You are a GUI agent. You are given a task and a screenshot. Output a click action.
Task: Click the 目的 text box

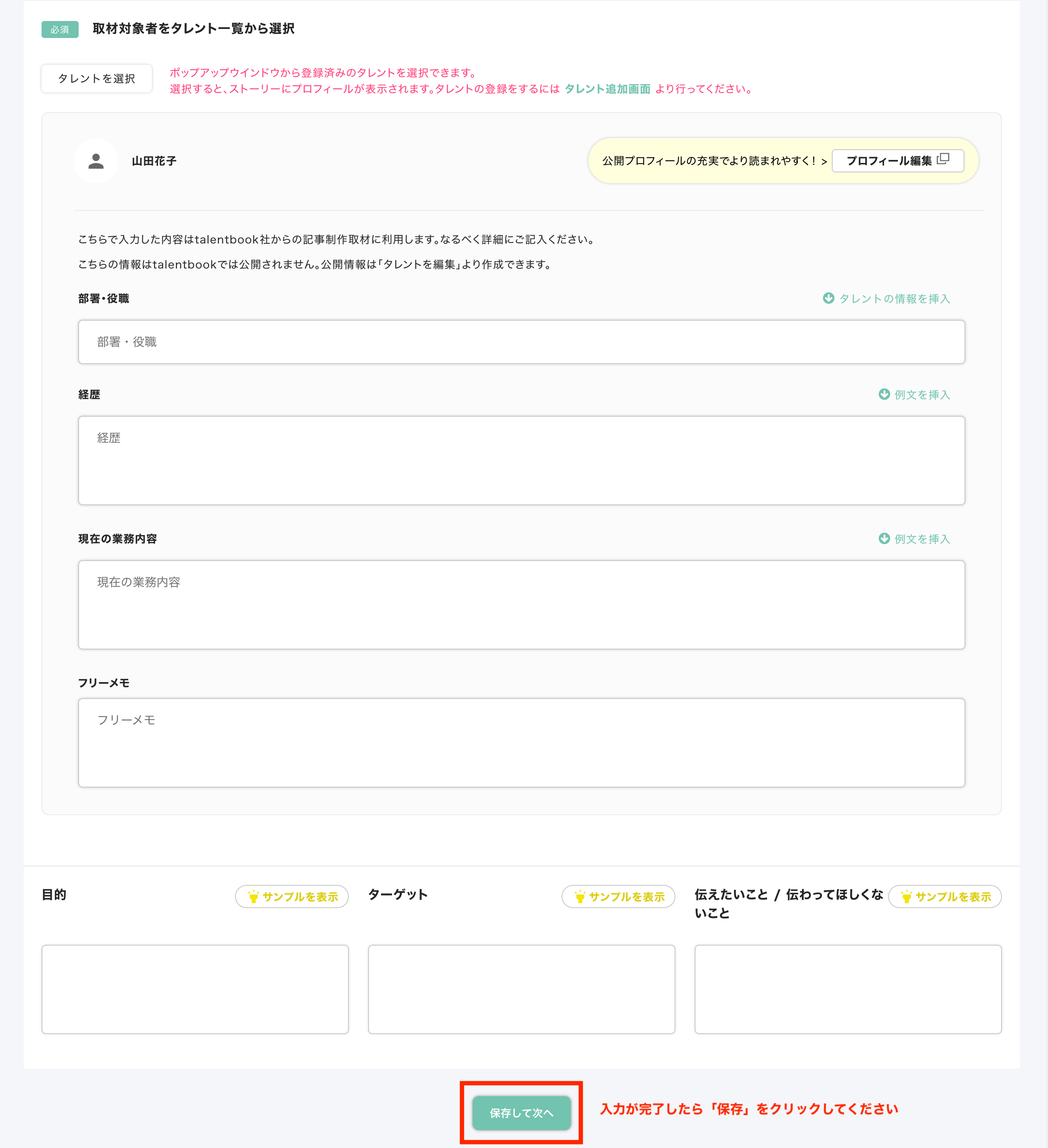[x=195, y=989]
